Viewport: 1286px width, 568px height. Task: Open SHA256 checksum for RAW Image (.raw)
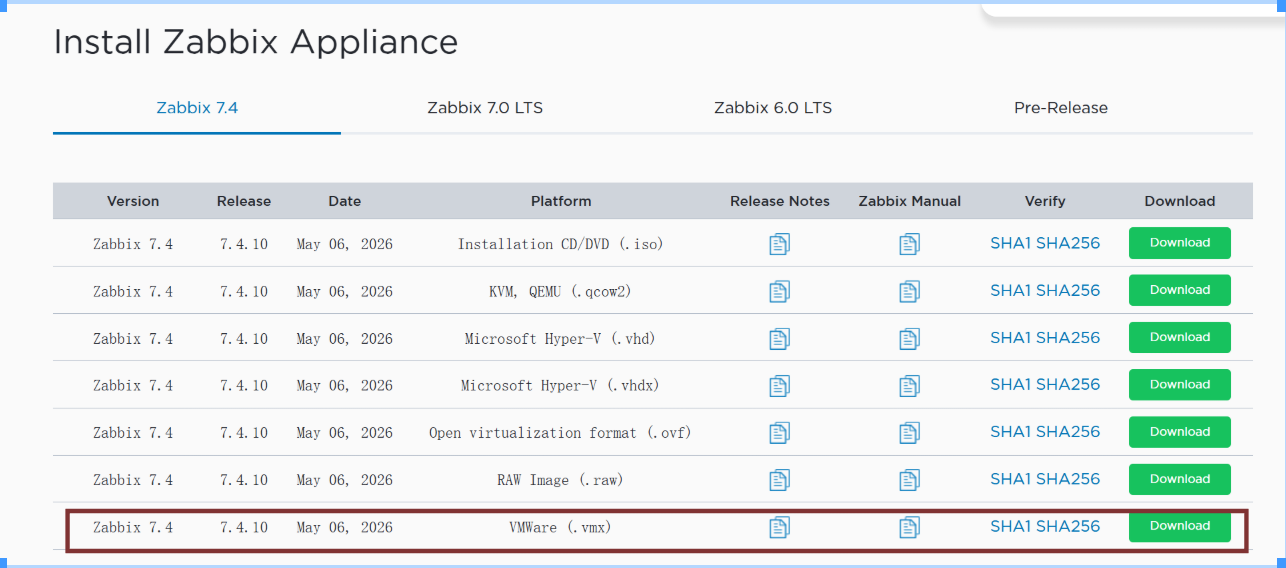1068,478
